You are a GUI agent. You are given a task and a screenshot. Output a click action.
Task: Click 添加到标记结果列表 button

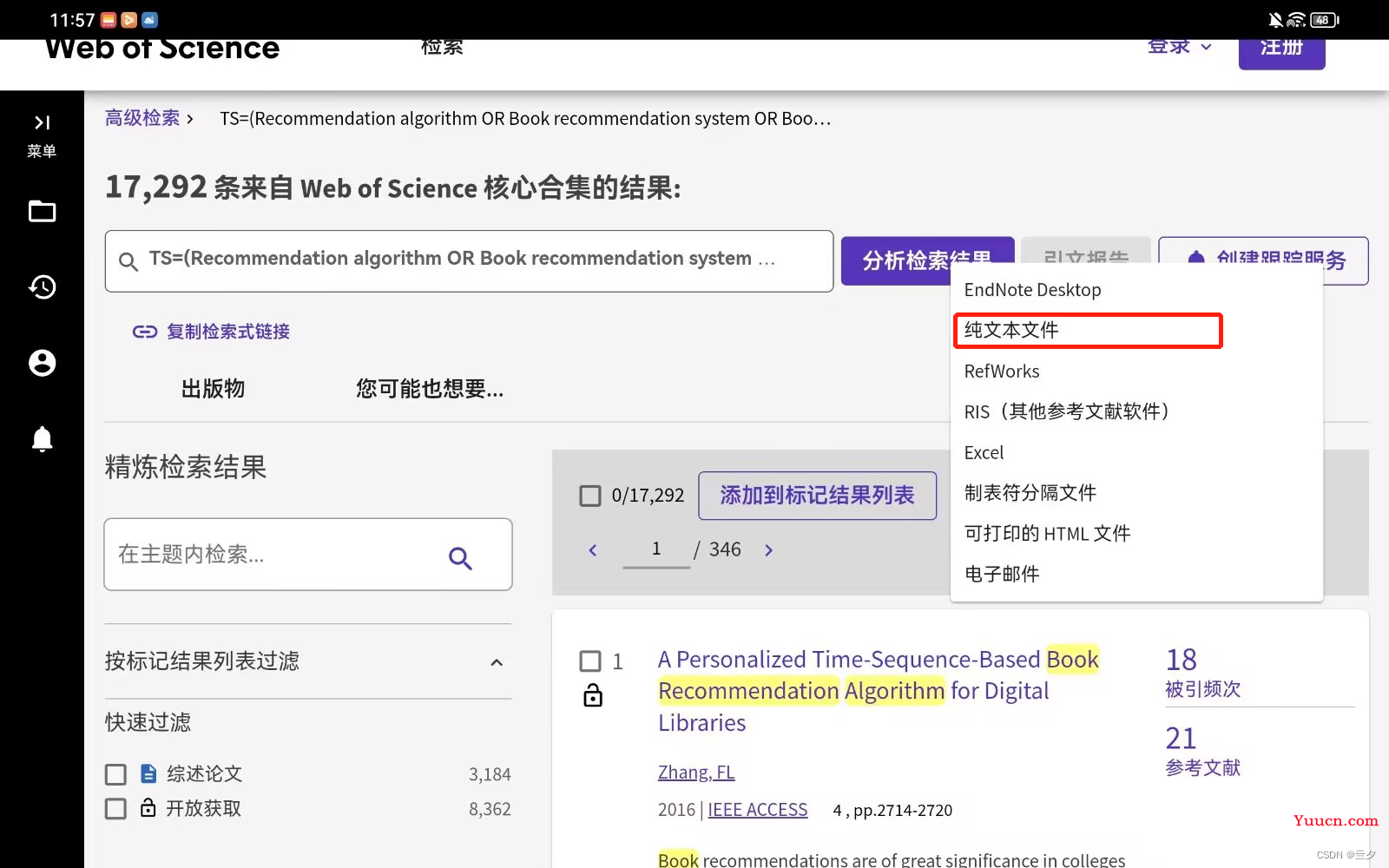(817, 496)
